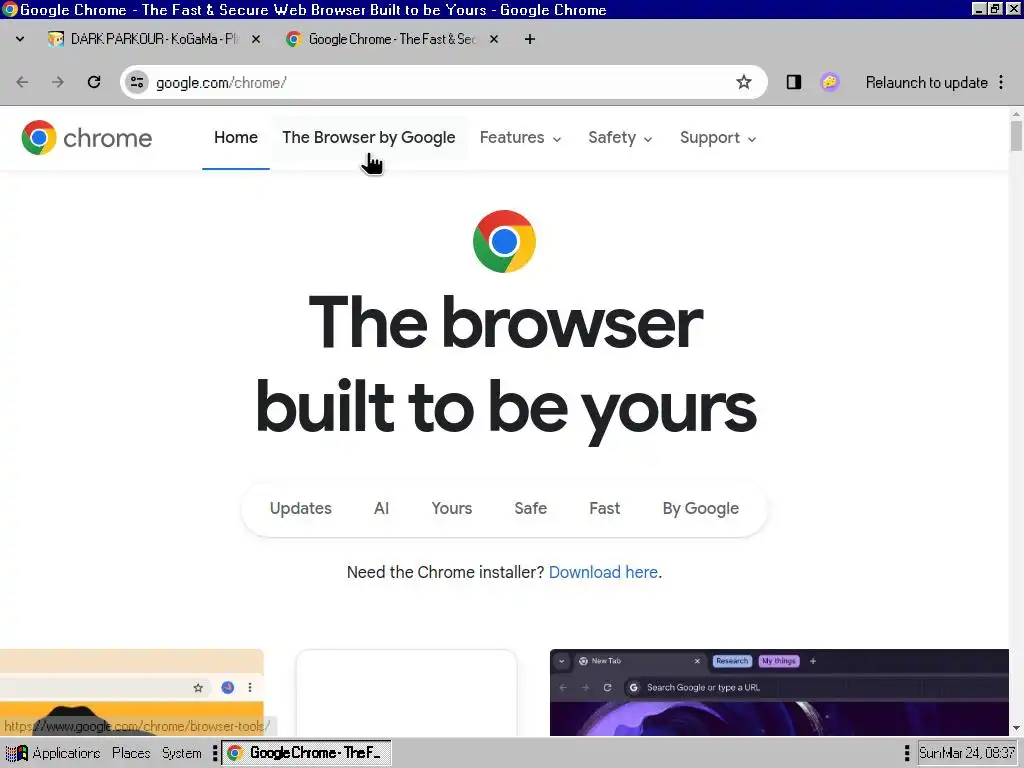Image resolution: width=1024 pixels, height=768 pixels.
Task: Open the Places menu in the panel
Action: [131, 753]
